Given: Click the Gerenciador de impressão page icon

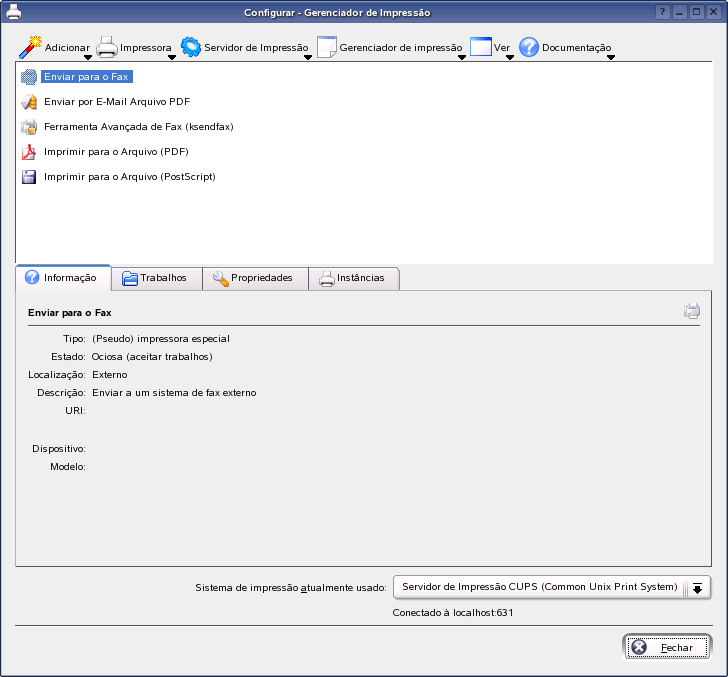Looking at the screenshot, I should (327, 47).
